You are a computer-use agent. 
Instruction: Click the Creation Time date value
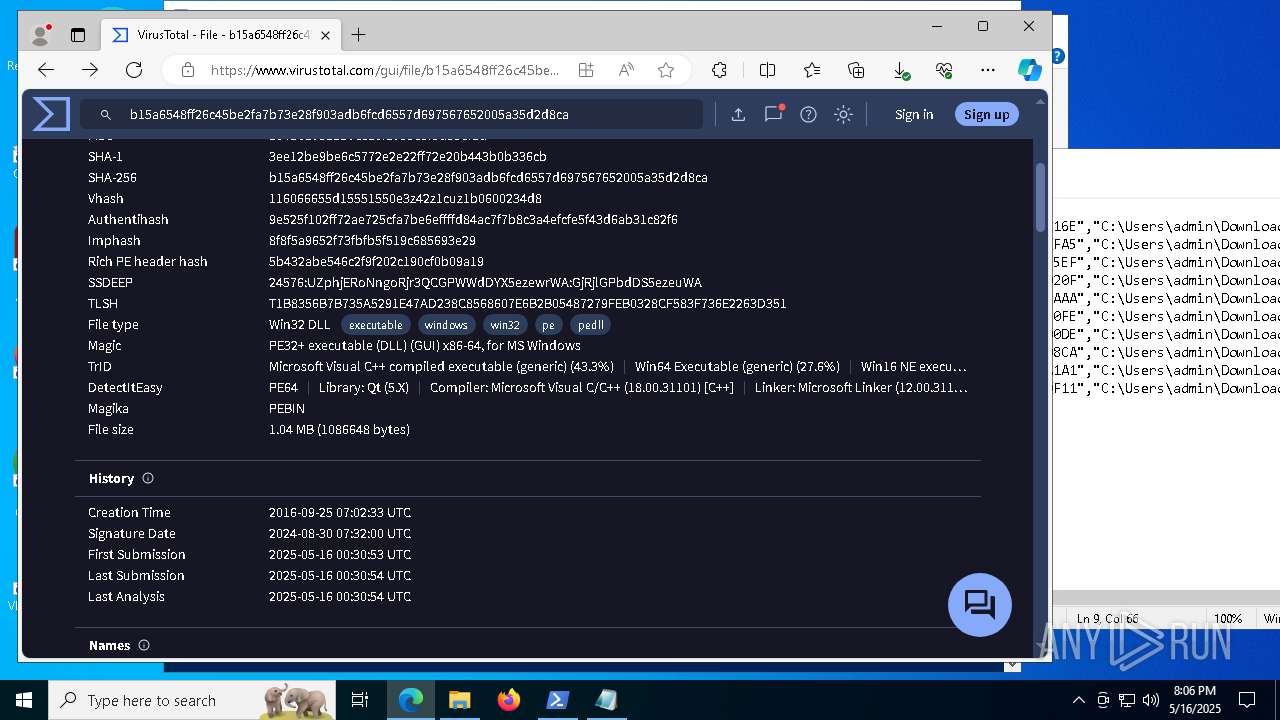point(340,512)
